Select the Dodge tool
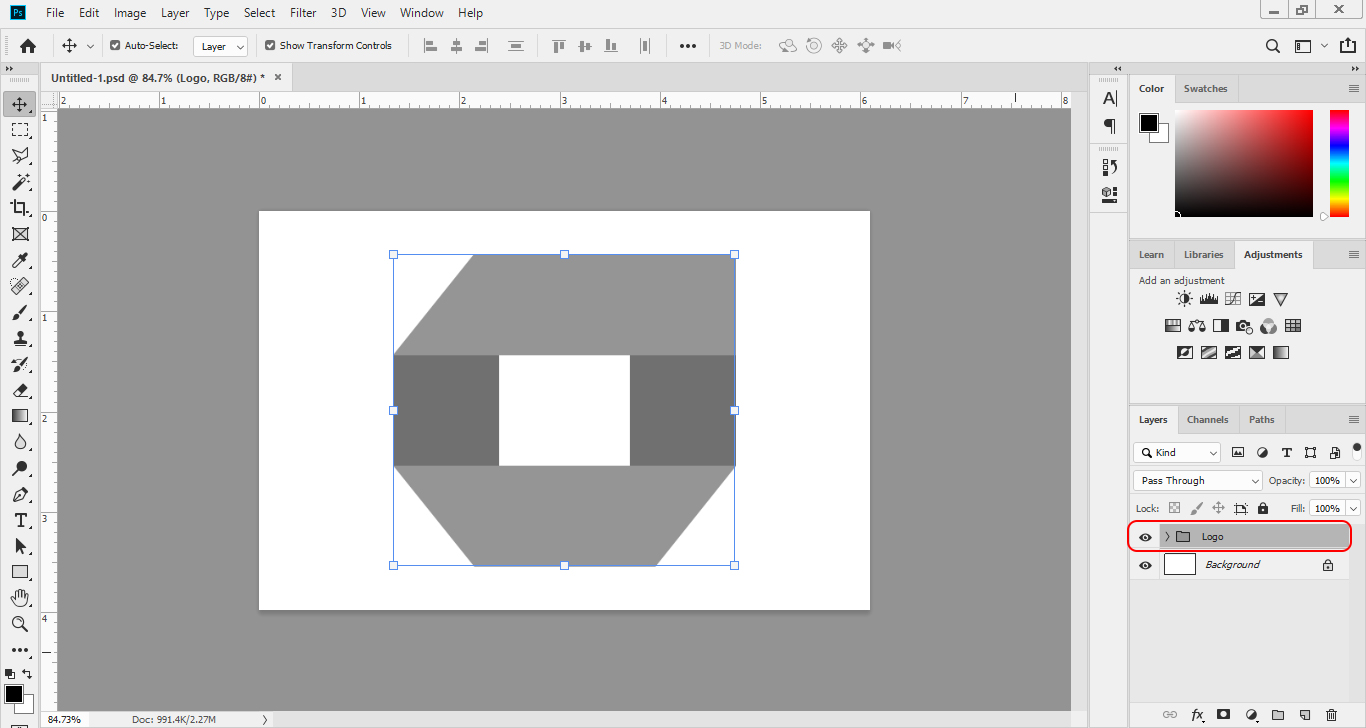Screen dimensions: 1366x728 pos(20,468)
